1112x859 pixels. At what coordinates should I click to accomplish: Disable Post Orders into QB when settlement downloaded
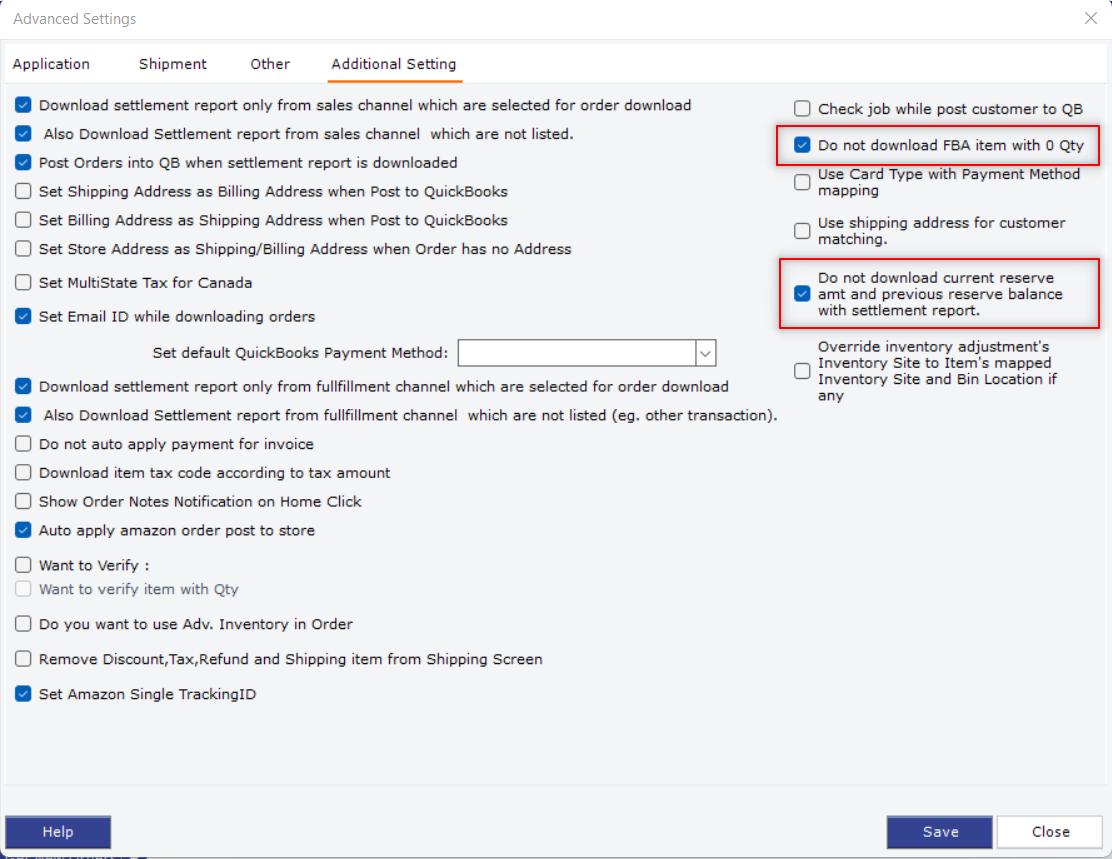click(23, 162)
